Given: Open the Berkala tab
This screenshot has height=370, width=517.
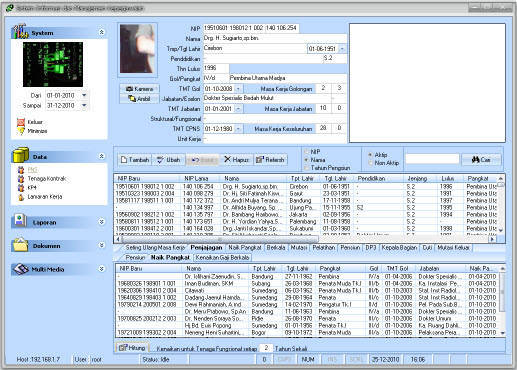Looking at the screenshot, I should point(276,248).
